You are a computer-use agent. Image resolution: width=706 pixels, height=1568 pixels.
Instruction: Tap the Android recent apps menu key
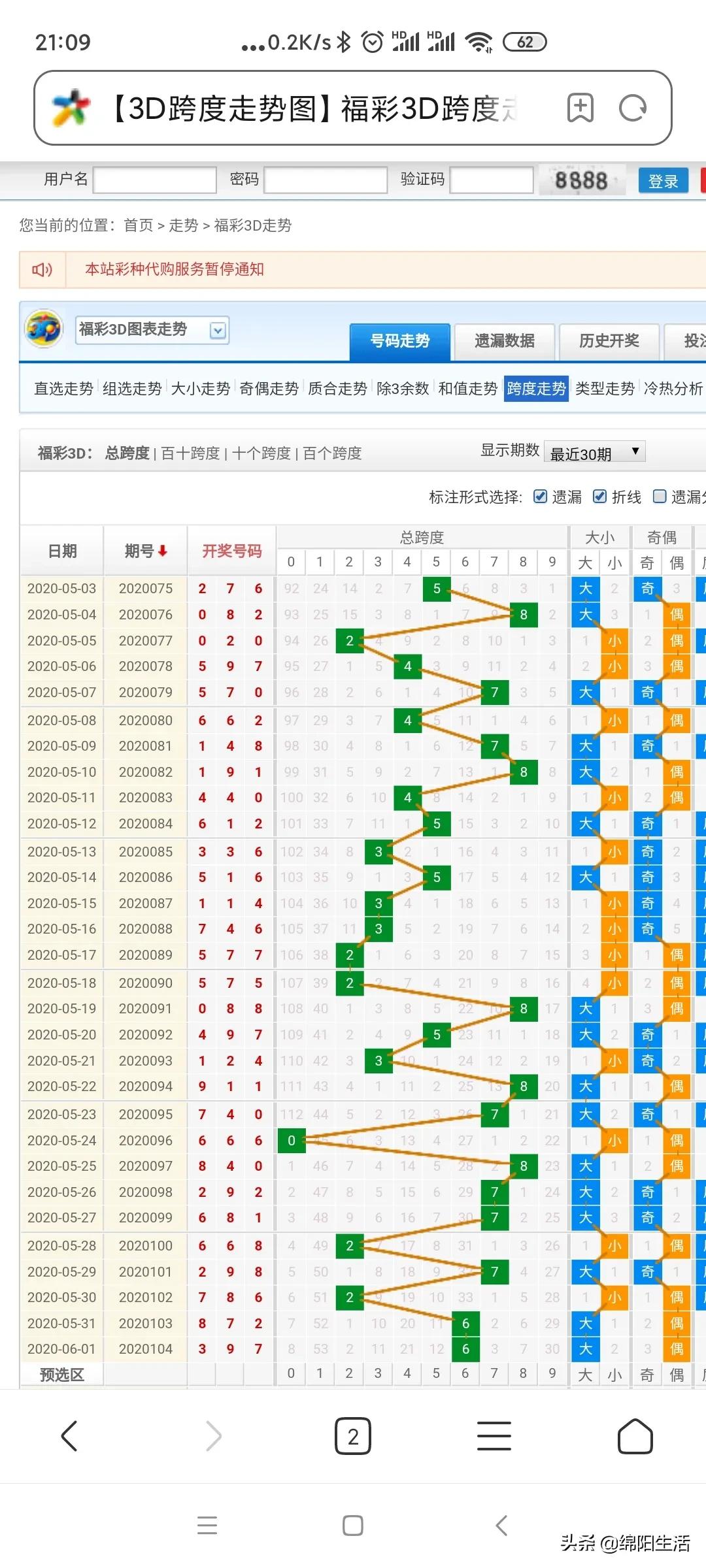point(207,1525)
